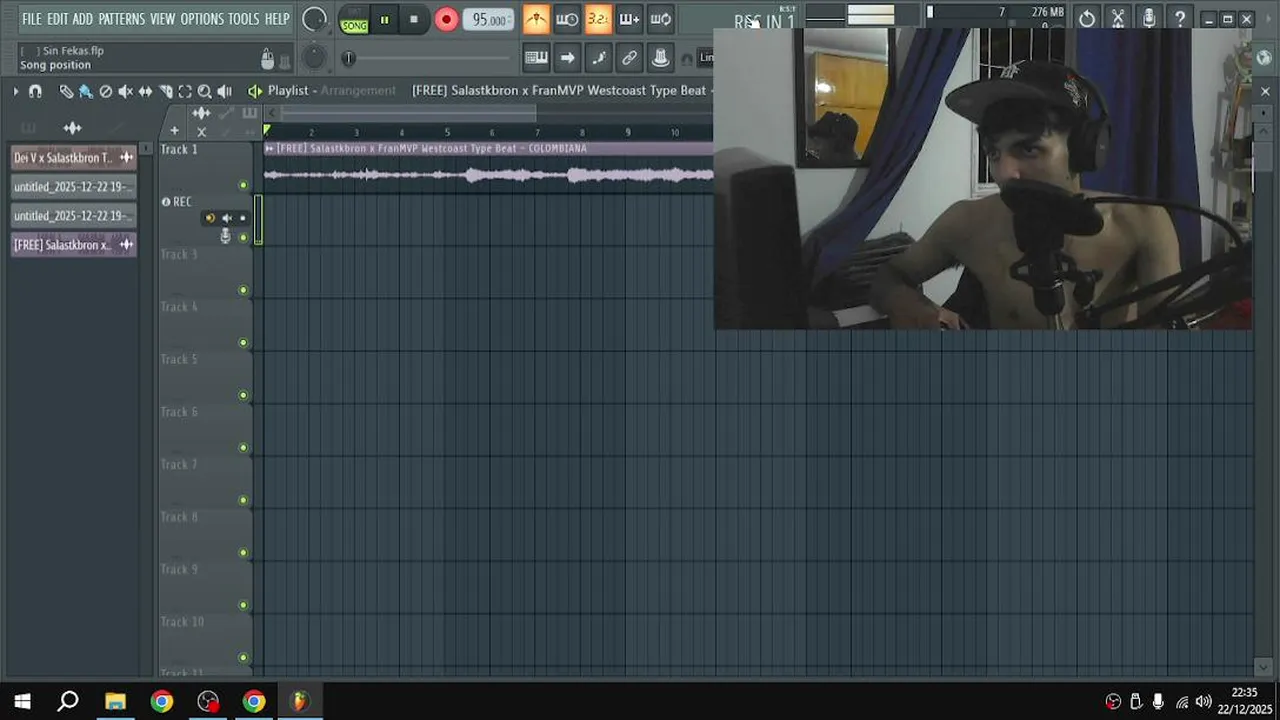Select the Playback speaker tool
Viewport: 1280px width, 720px height.
point(225,91)
